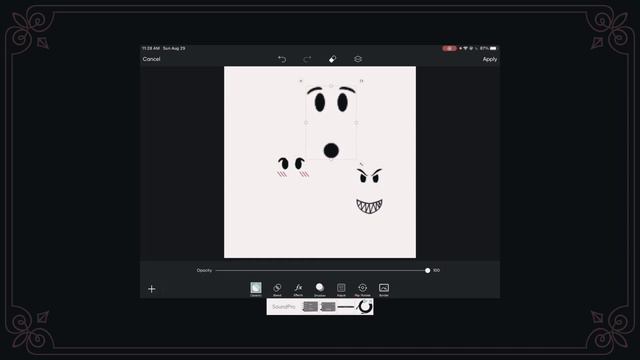640x360 pixels.
Task: Tap the top-right handle of selection box
Action: click(x=361, y=81)
